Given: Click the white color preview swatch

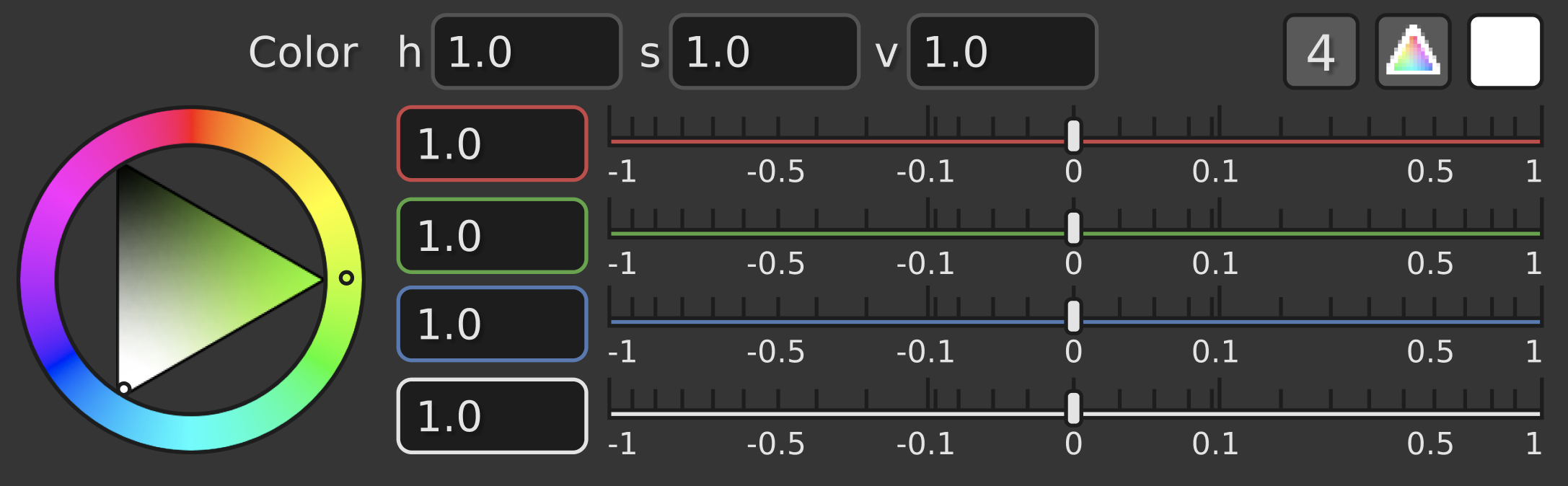Looking at the screenshot, I should [1505, 52].
